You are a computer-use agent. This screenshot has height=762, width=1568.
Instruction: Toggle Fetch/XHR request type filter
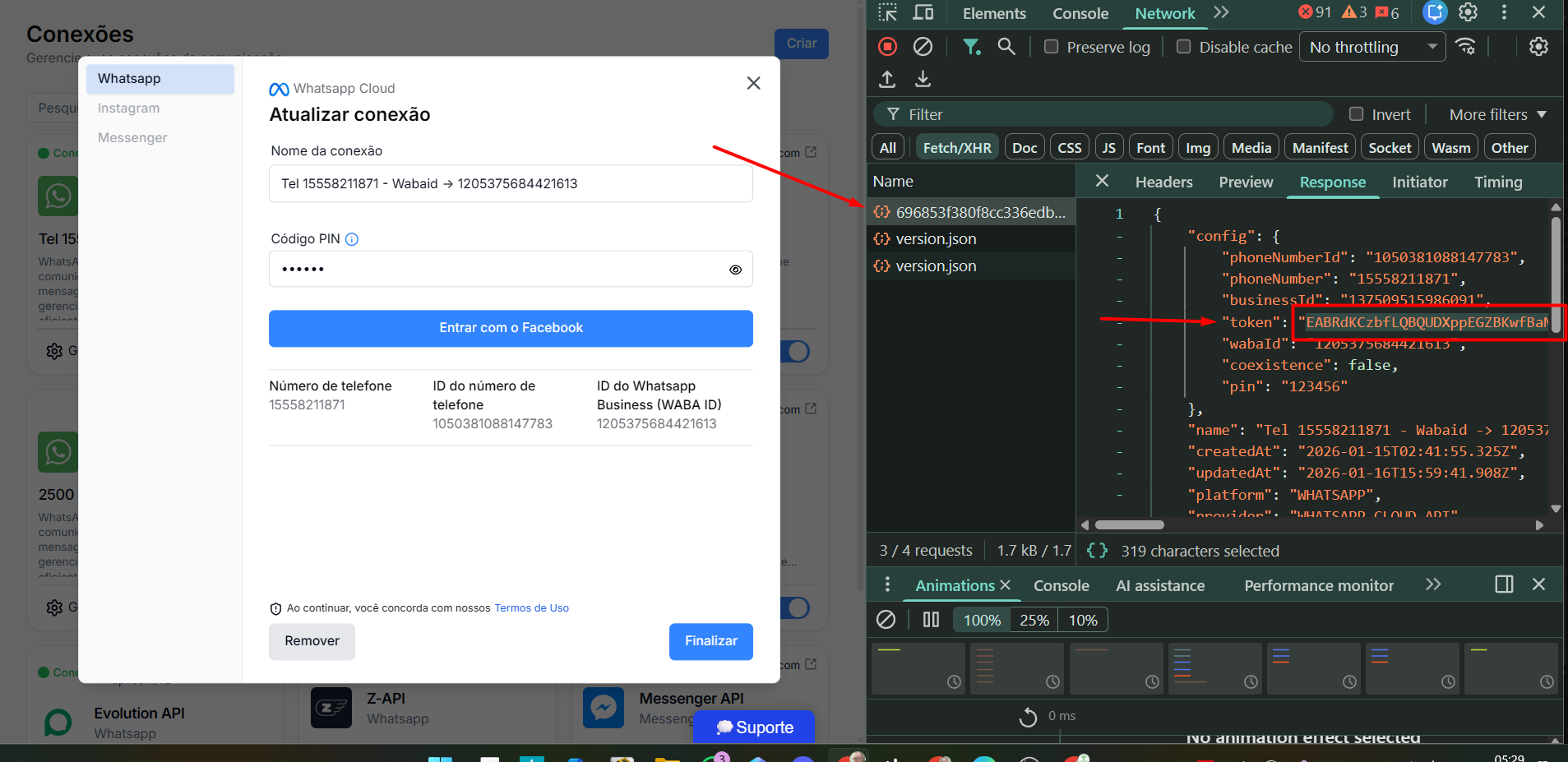pyautogui.click(x=957, y=148)
